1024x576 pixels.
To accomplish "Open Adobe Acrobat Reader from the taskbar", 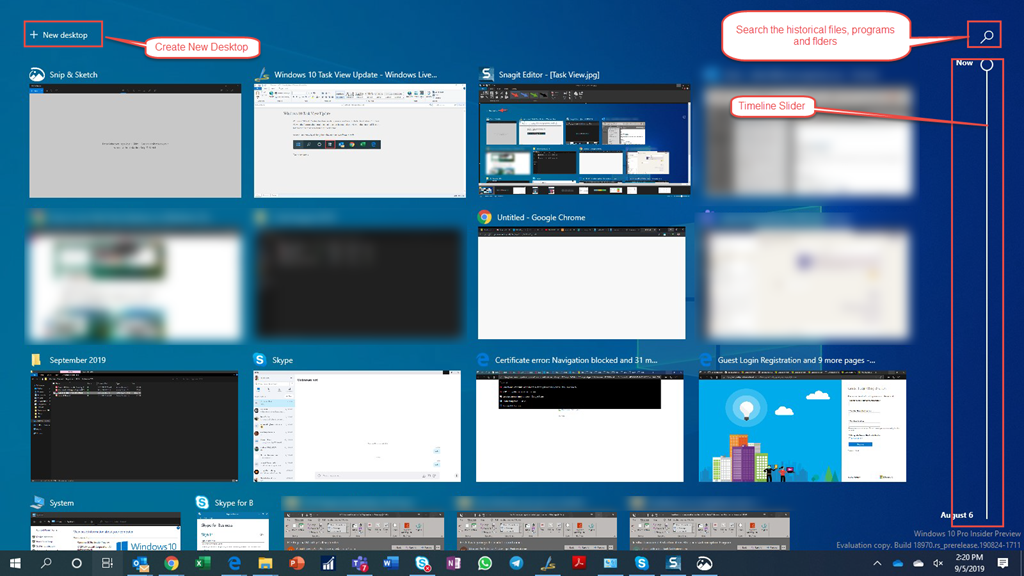I will 578,562.
